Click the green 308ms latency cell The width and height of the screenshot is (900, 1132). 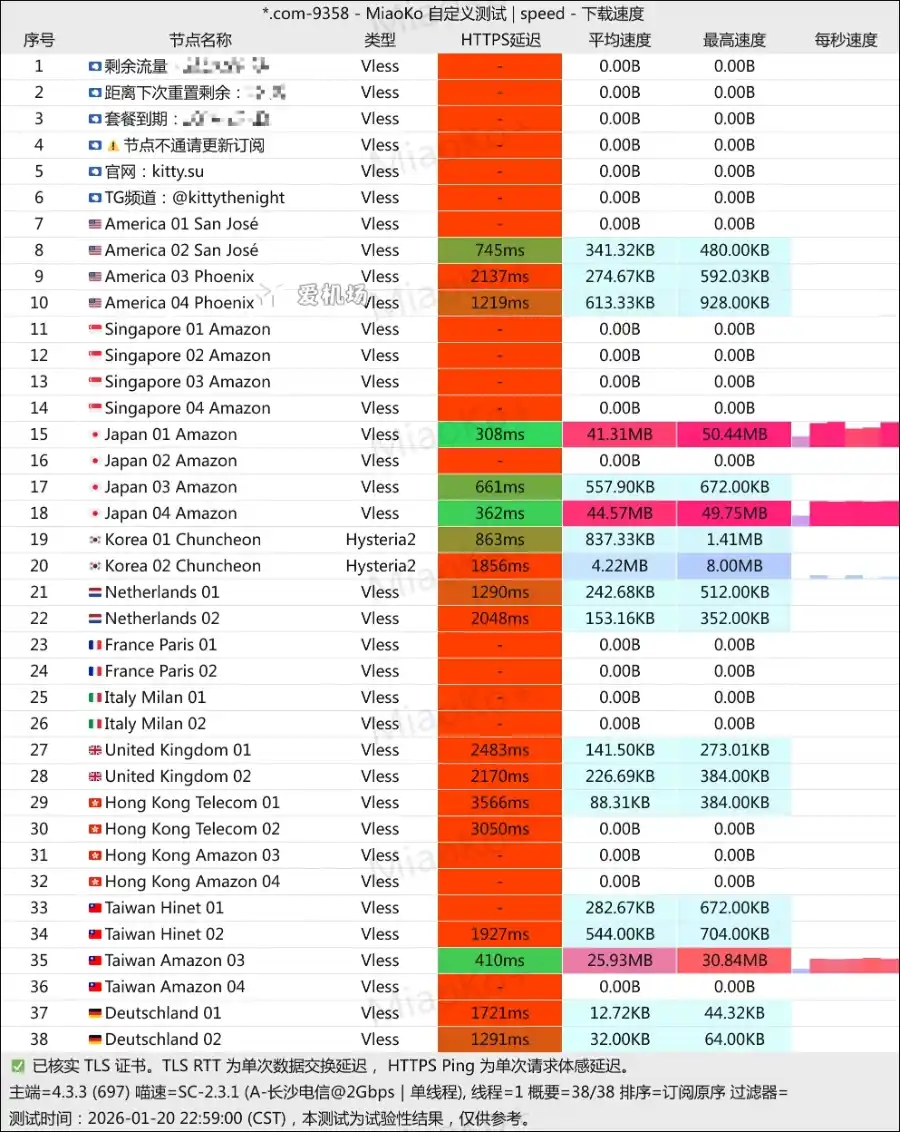click(x=500, y=435)
